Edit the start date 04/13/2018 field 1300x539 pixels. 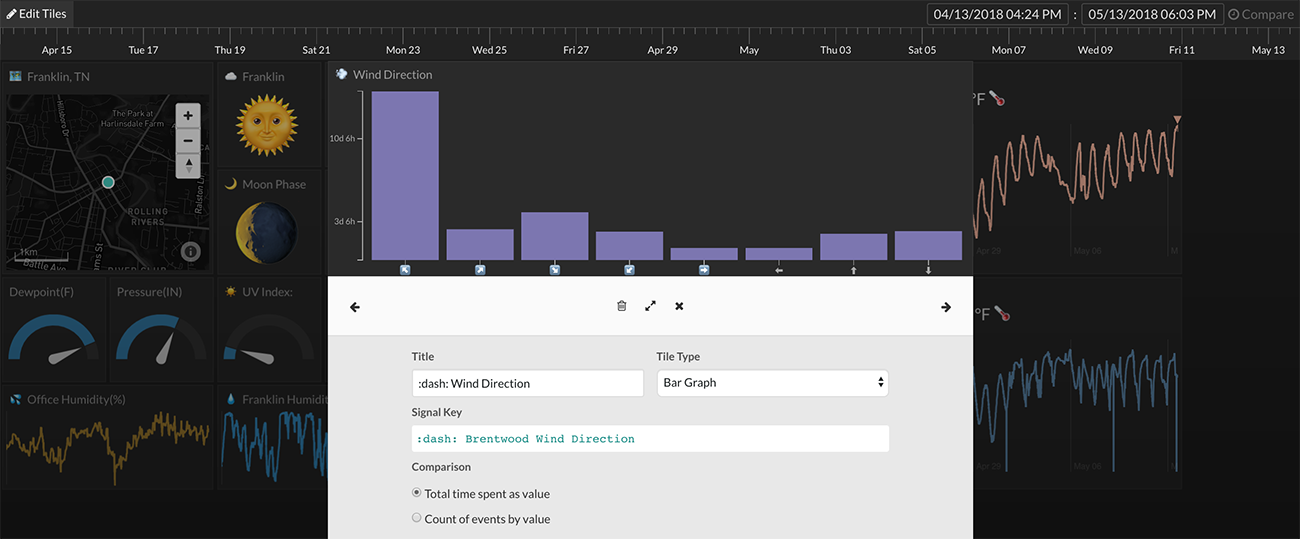click(x=998, y=14)
